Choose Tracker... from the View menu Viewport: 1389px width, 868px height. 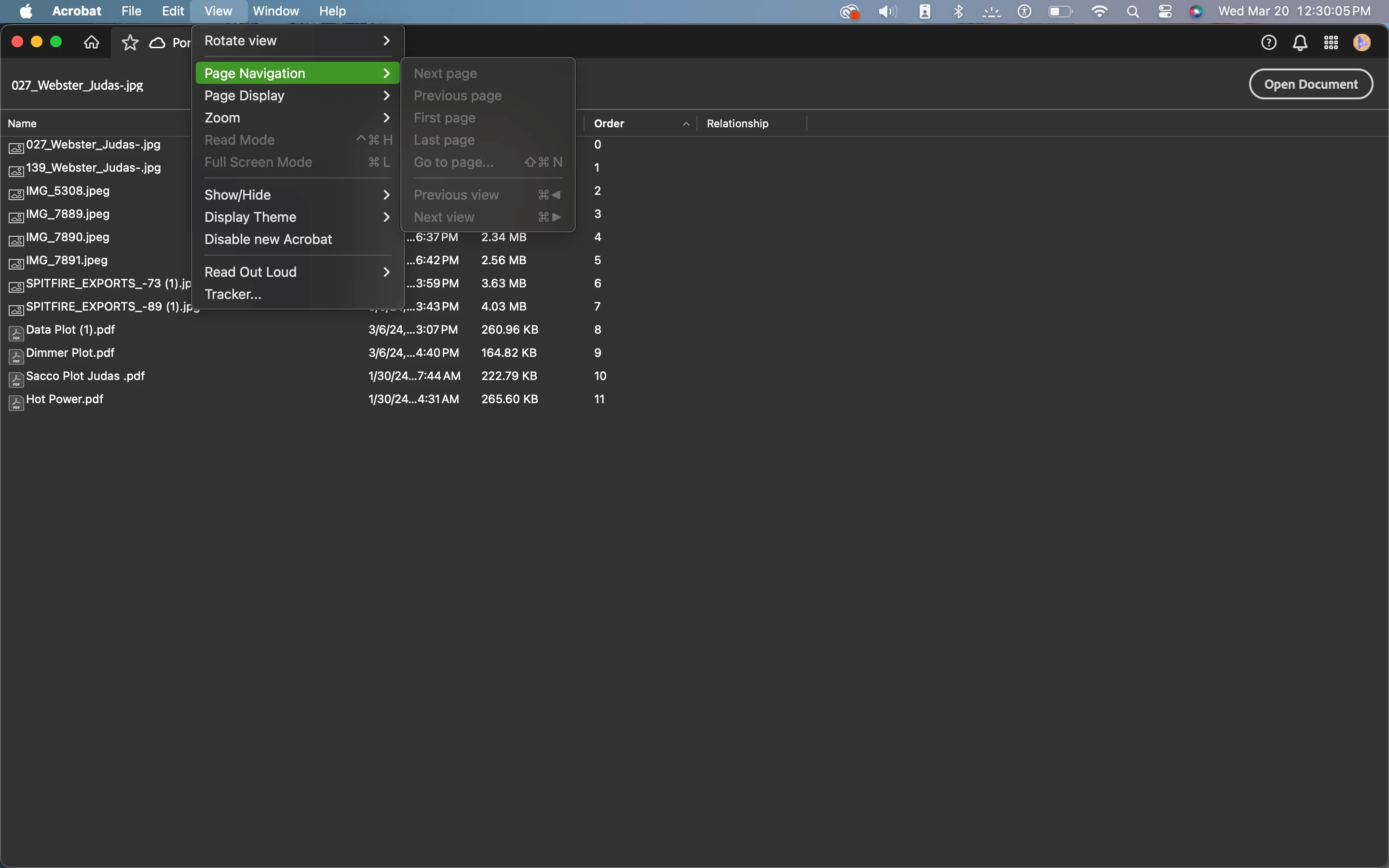(233, 295)
